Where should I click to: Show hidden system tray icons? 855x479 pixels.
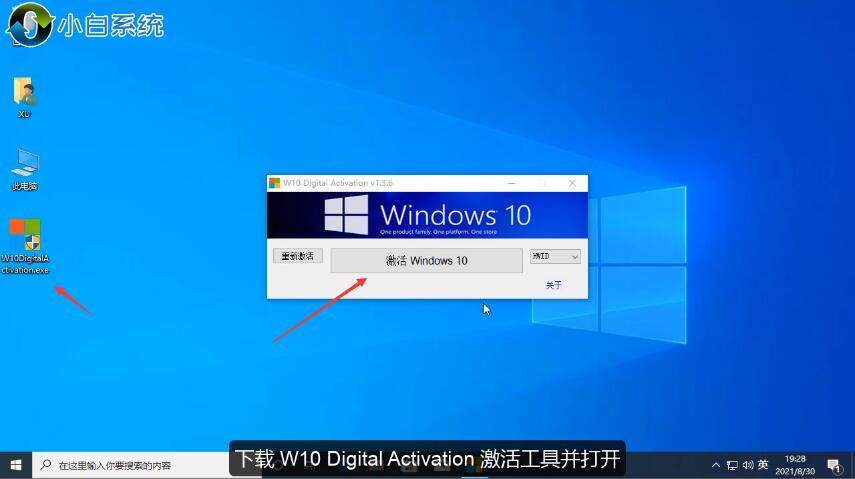coord(715,465)
